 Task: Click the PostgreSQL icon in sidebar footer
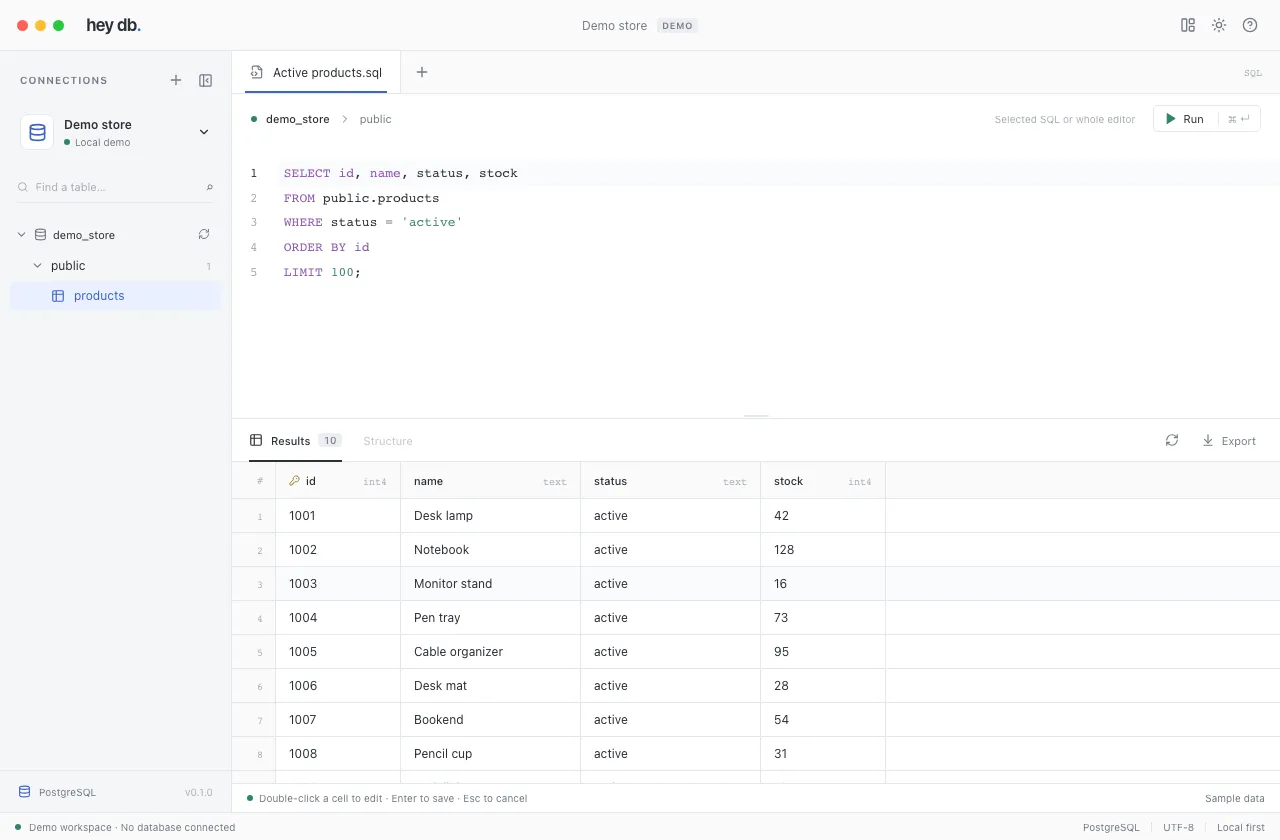[x=24, y=792]
